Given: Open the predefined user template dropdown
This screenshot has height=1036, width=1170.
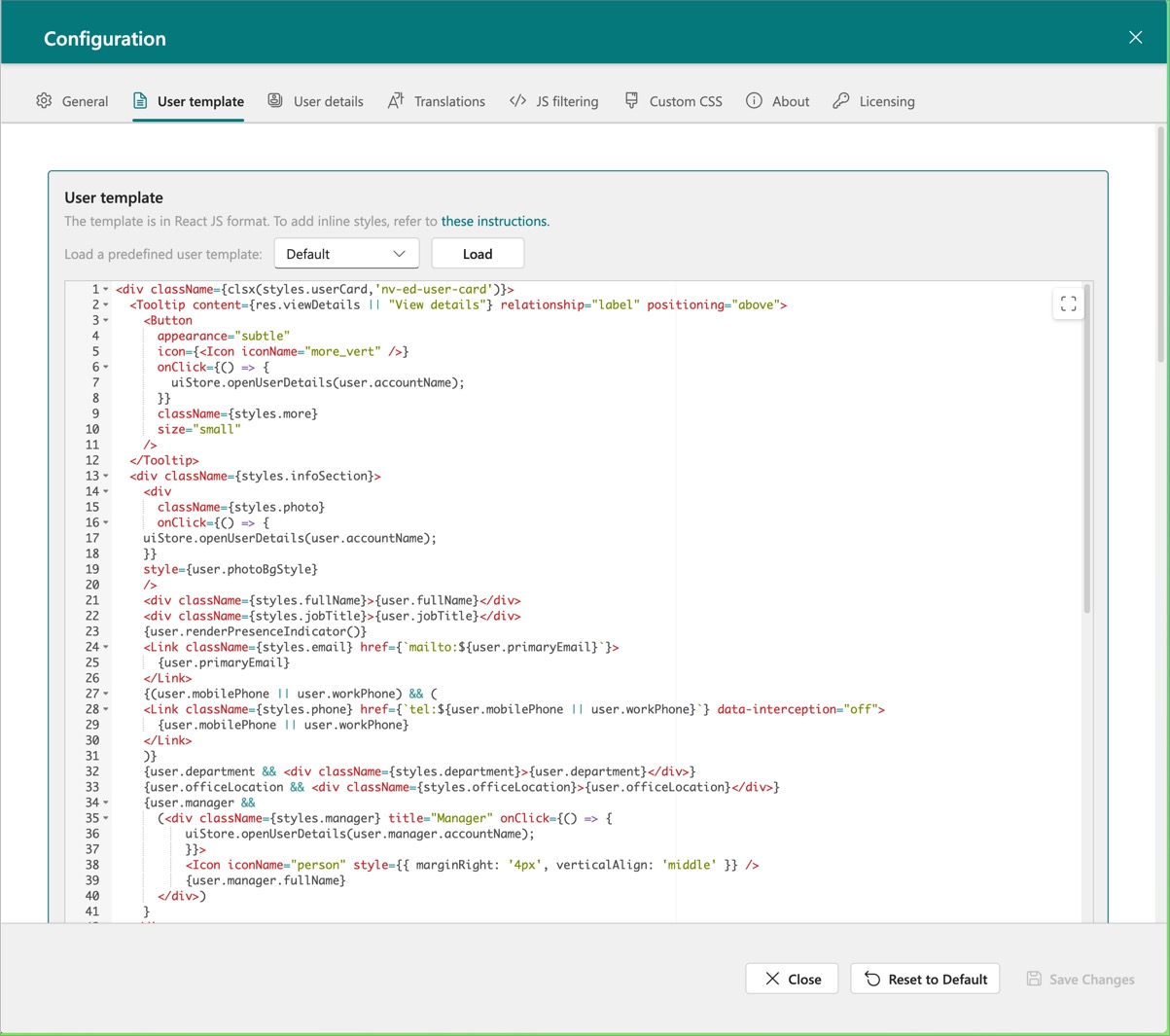Looking at the screenshot, I should coord(346,254).
